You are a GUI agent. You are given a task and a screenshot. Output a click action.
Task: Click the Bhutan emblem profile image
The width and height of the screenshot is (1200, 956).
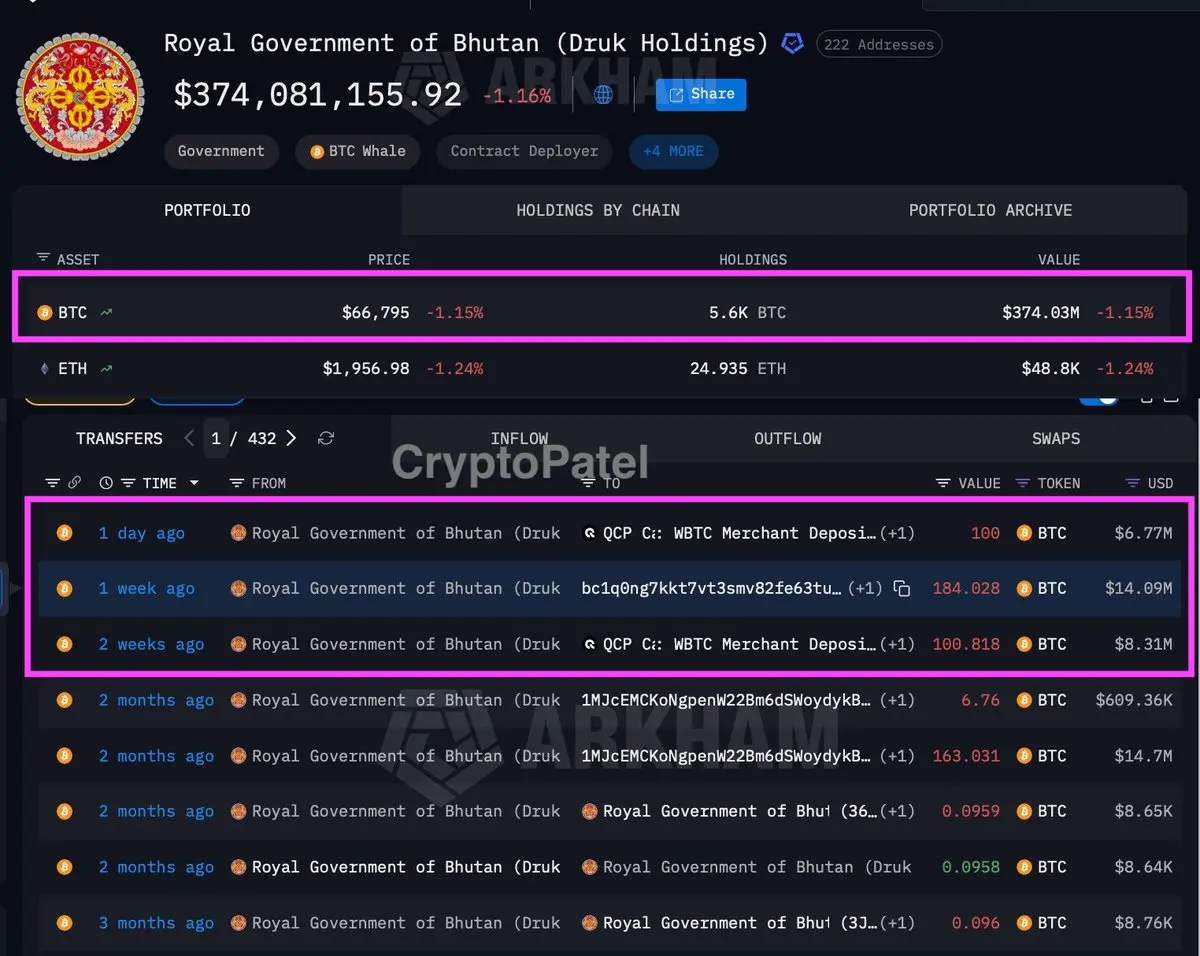(x=80, y=97)
